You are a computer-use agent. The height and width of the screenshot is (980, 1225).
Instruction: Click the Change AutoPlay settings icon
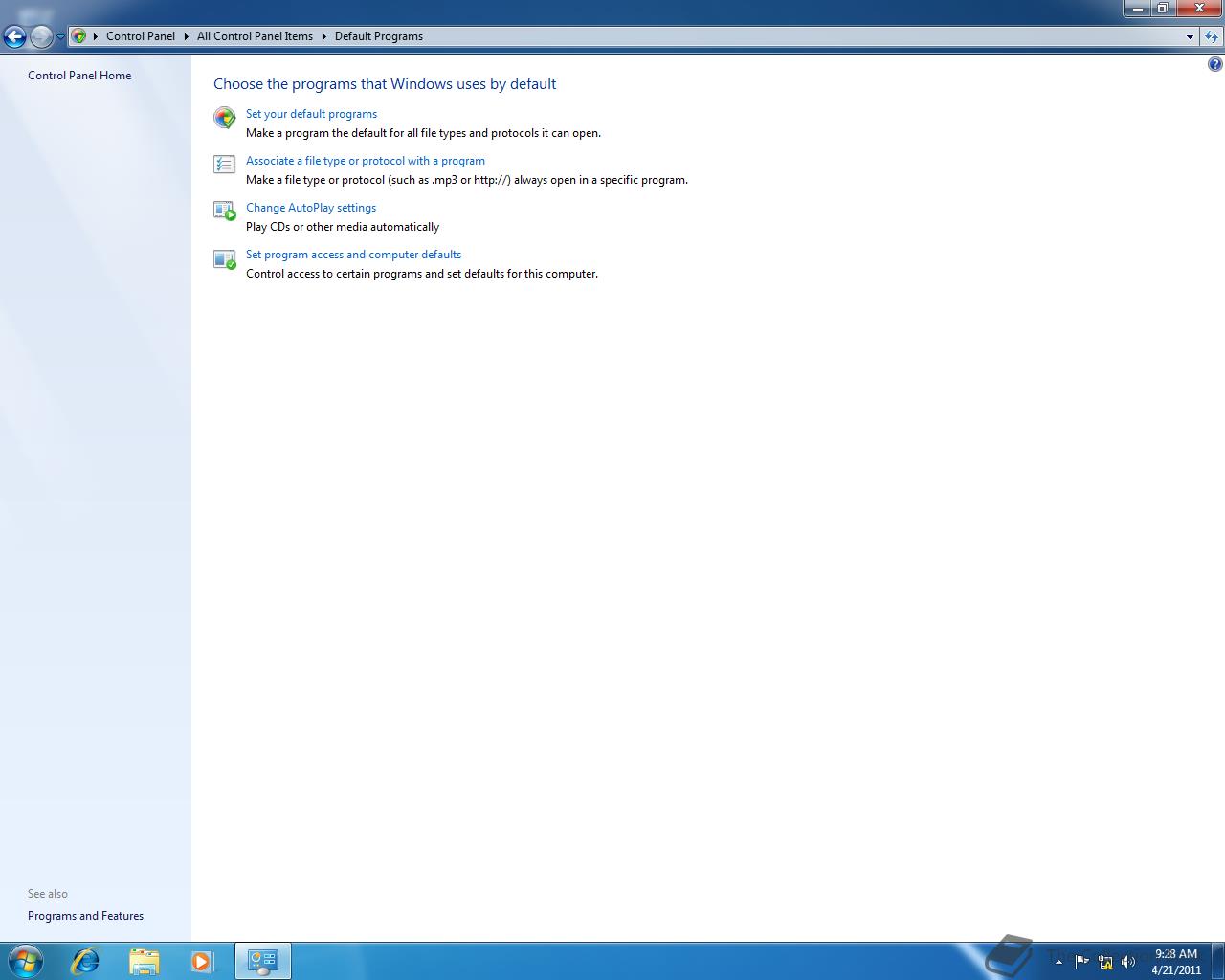(224, 211)
